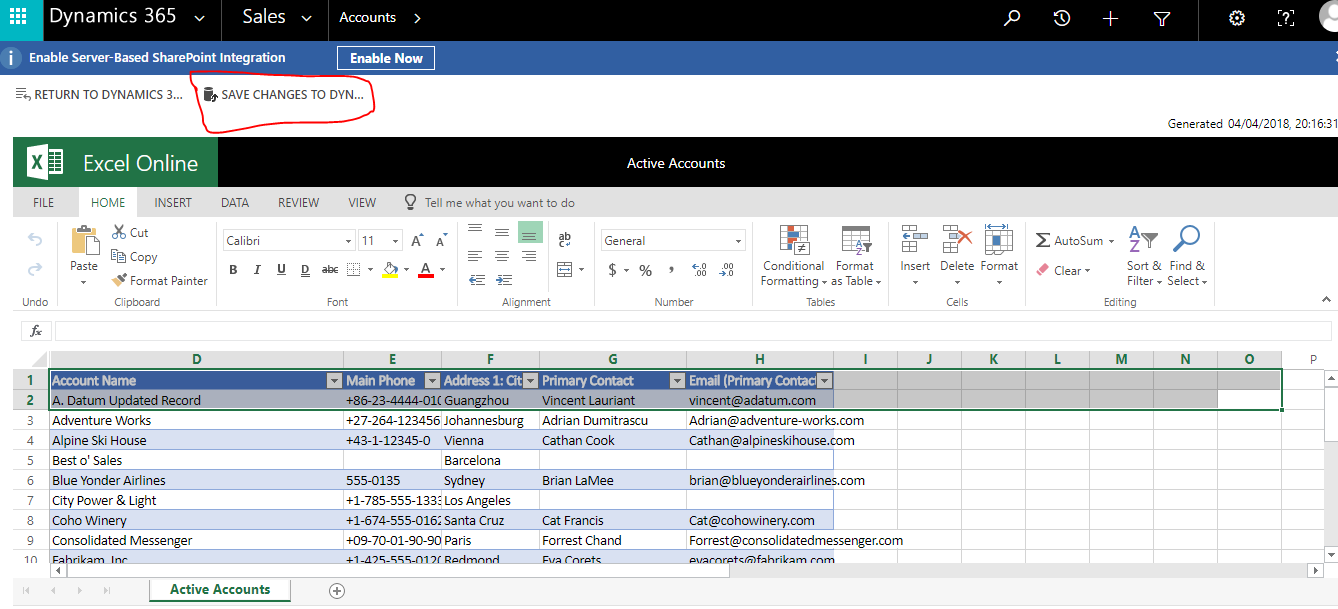
Task: Decrease font size with shrink font icon
Action: (441, 241)
